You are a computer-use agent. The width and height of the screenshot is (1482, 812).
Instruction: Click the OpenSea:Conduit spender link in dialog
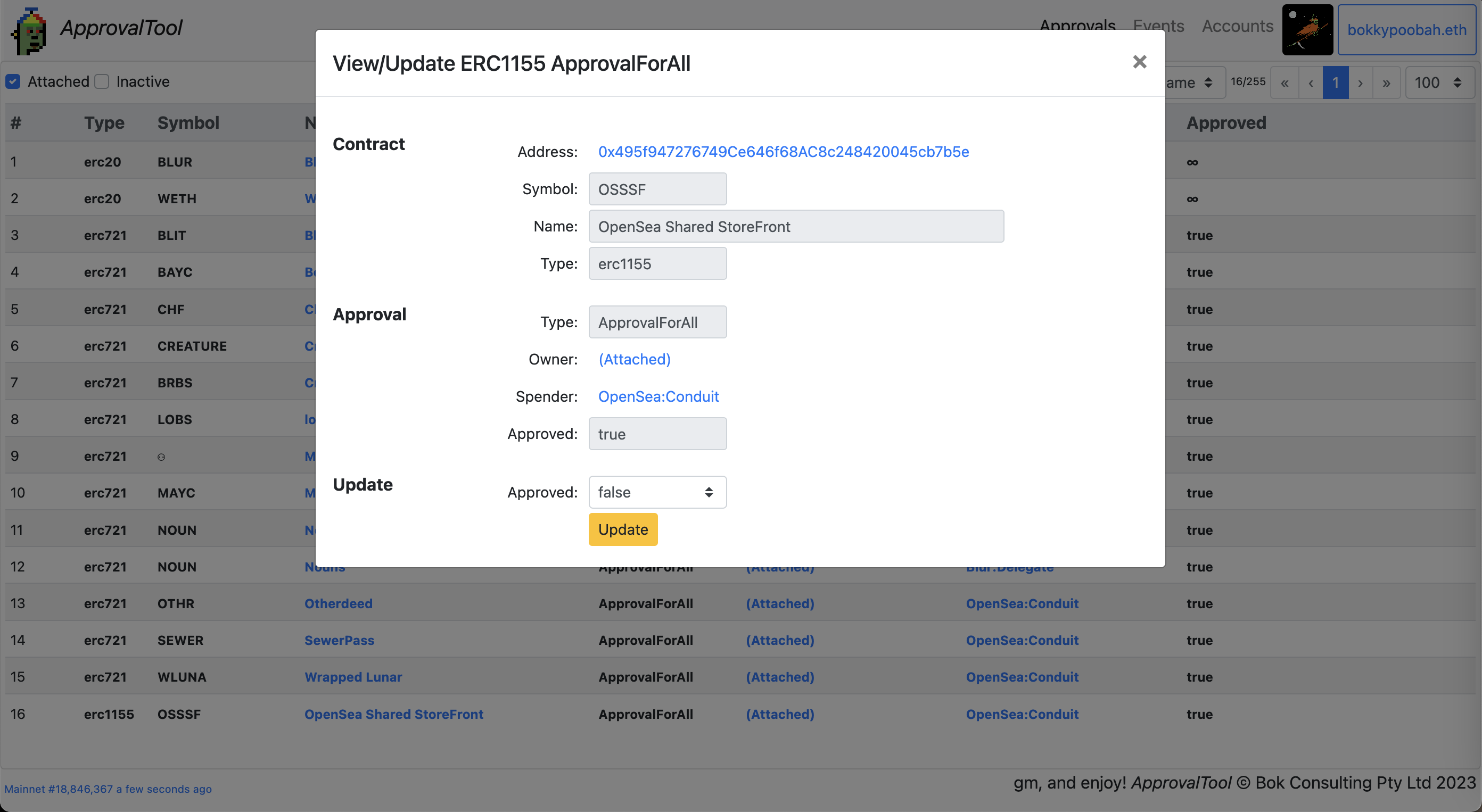[x=658, y=397]
